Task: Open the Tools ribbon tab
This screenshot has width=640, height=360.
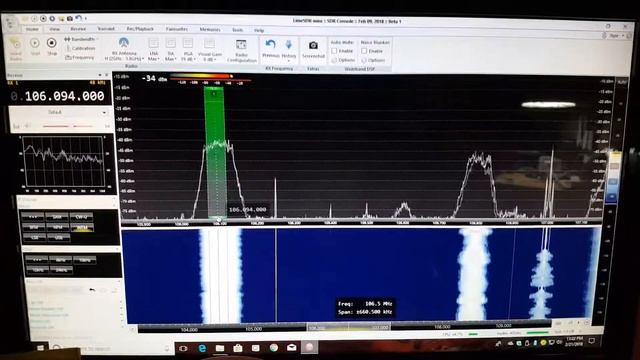Action: tap(238, 30)
